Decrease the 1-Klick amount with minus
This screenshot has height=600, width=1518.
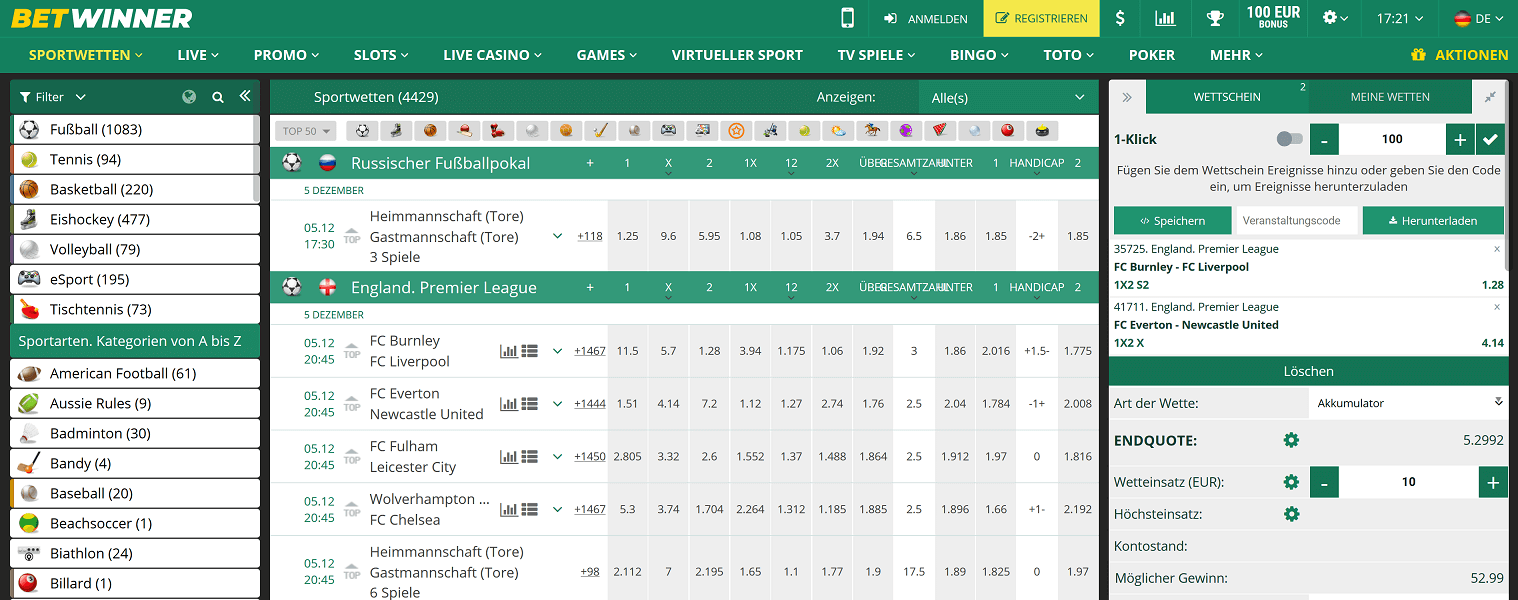point(1324,139)
